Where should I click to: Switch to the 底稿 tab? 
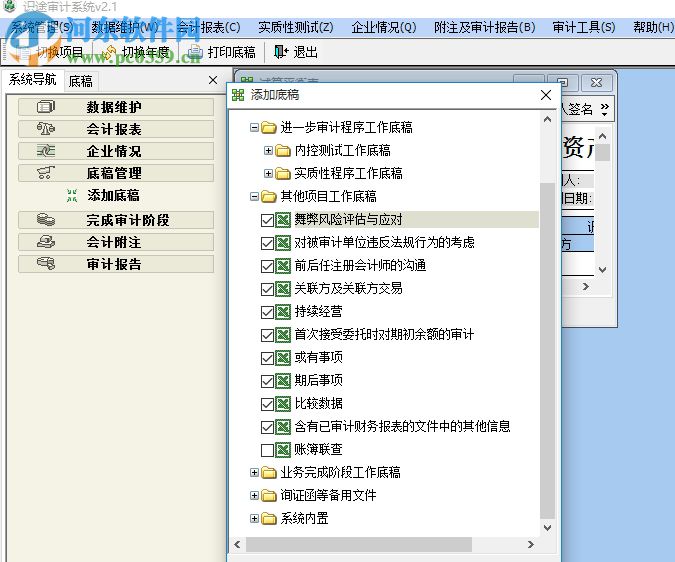click(x=81, y=81)
